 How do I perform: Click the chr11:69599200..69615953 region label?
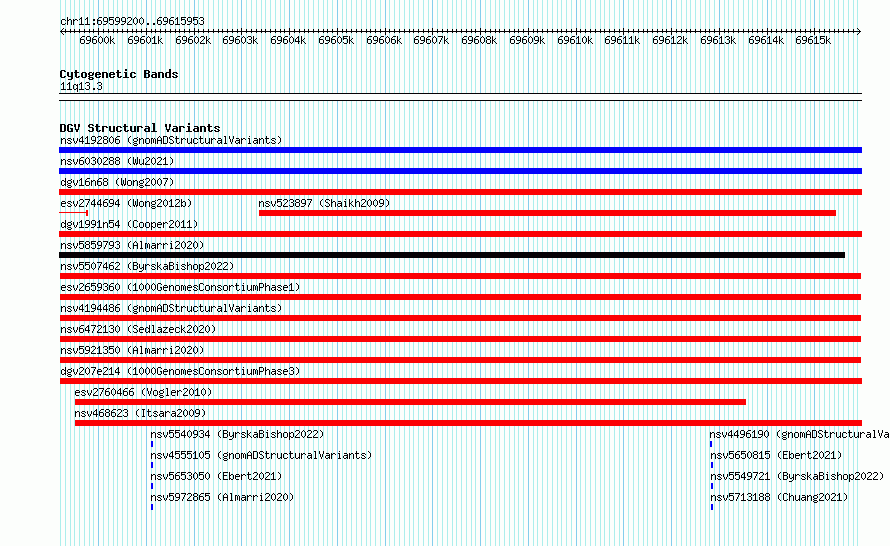[132, 21]
